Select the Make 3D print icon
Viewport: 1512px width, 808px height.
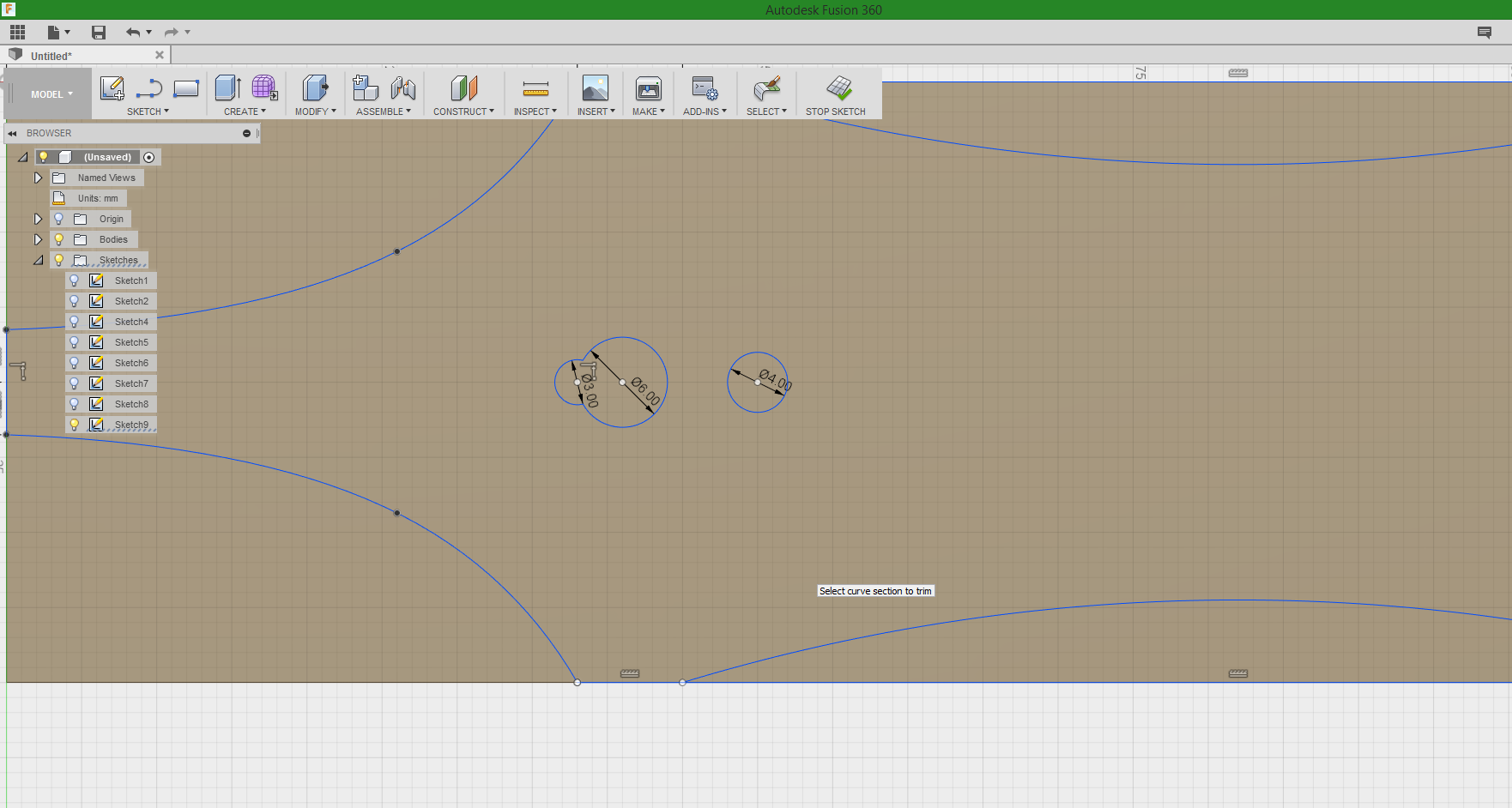(648, 87)
